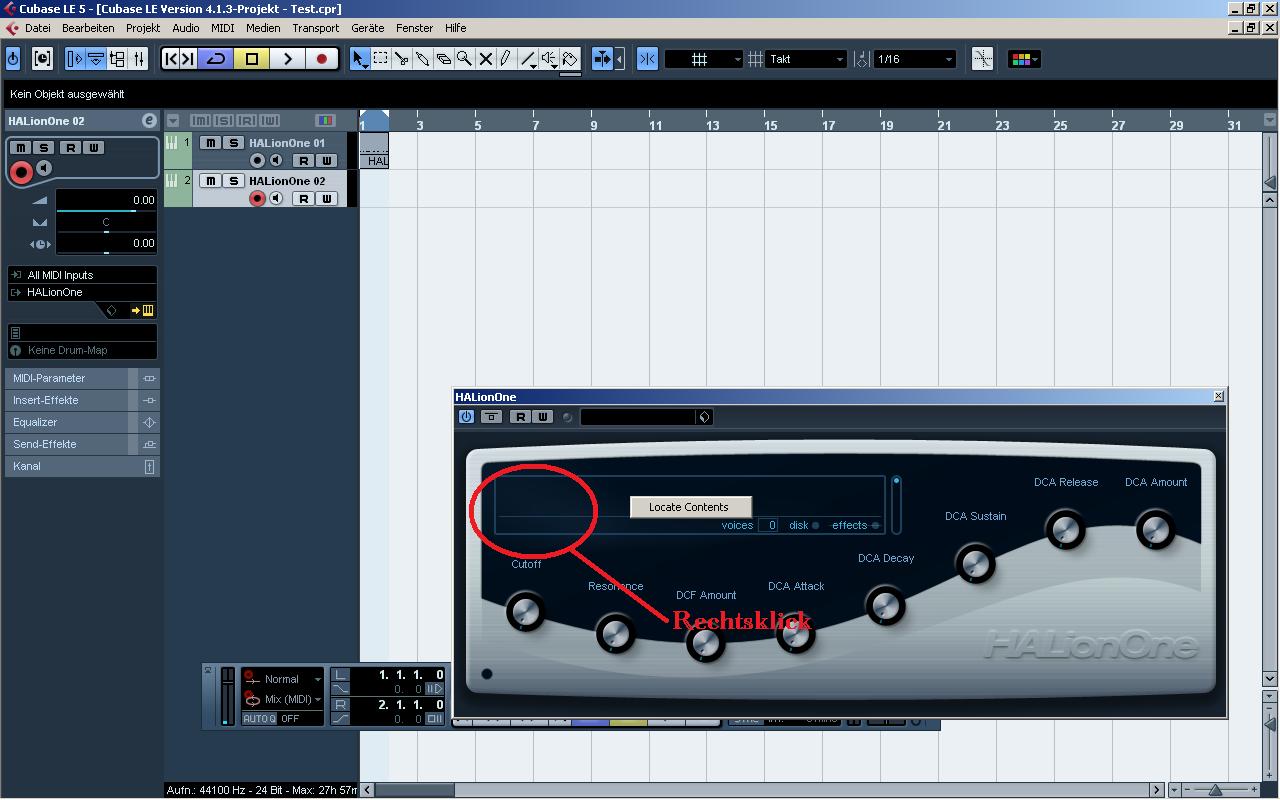Click the Constrain Delay Compensation power icon

point(13,59)
